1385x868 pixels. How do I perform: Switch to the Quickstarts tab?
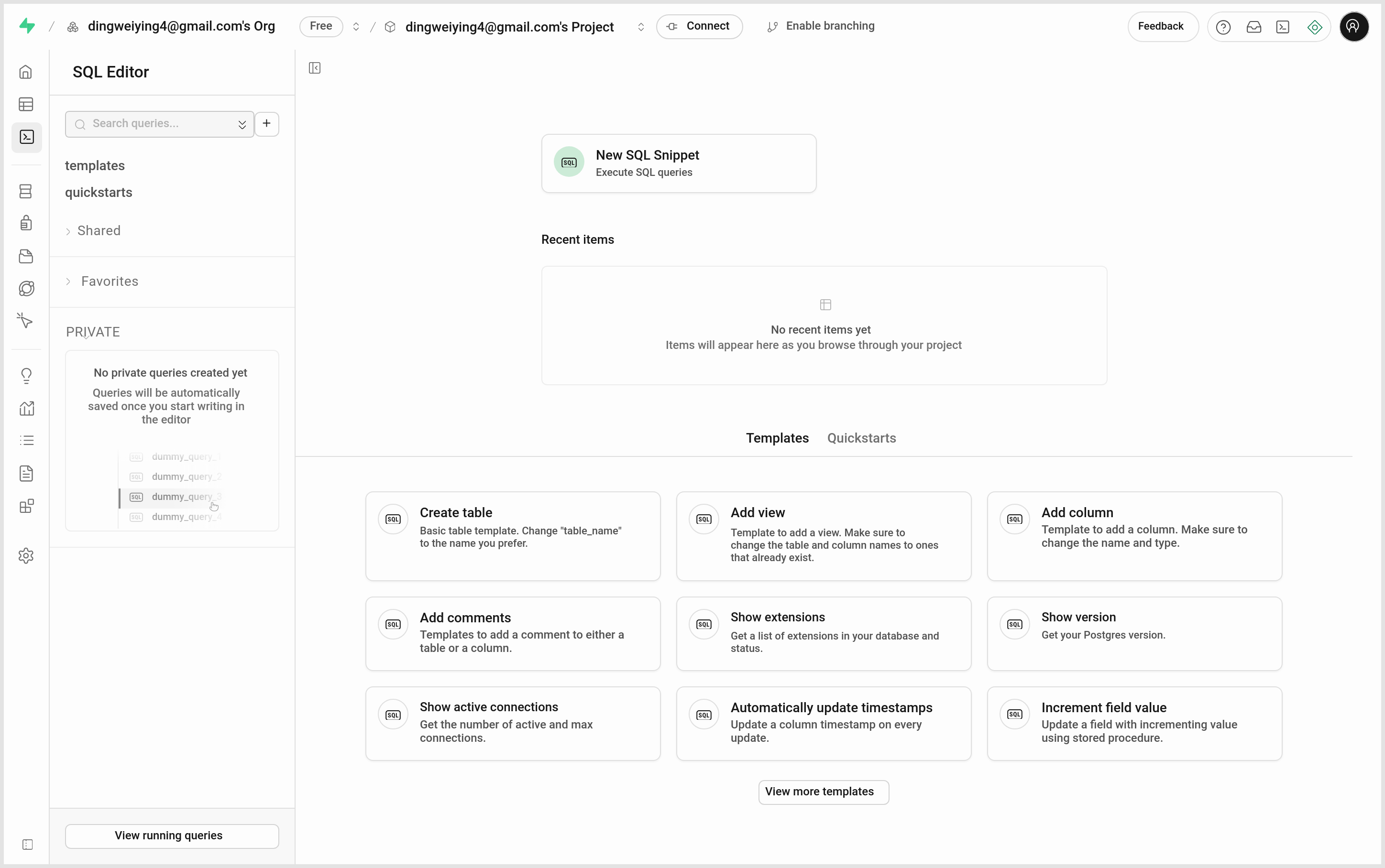[x=861, y=437]
